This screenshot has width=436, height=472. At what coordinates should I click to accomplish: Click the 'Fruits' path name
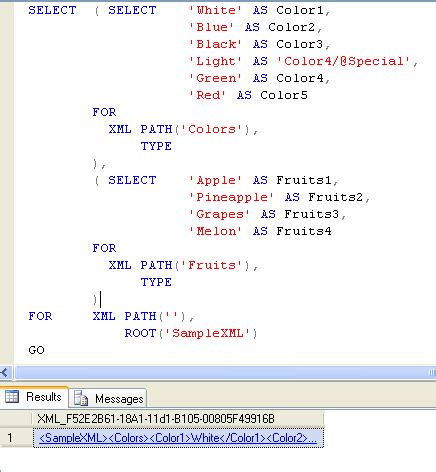(x=212, y=265)
